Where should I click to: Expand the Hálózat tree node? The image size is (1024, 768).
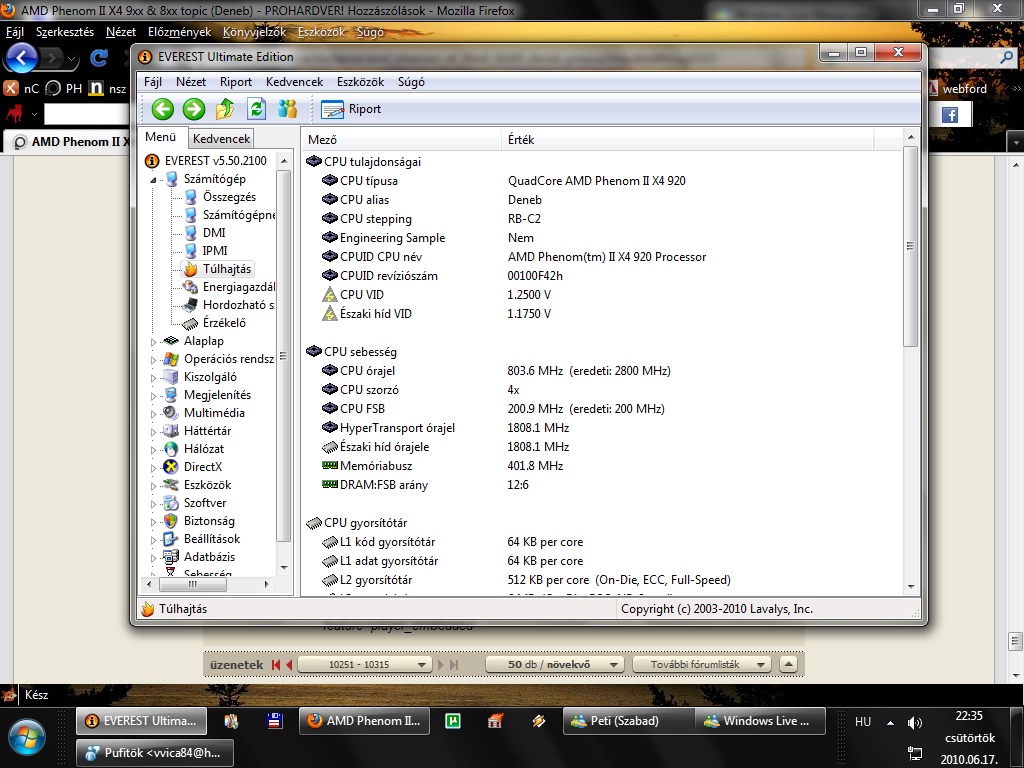click(x=153, y=450)
